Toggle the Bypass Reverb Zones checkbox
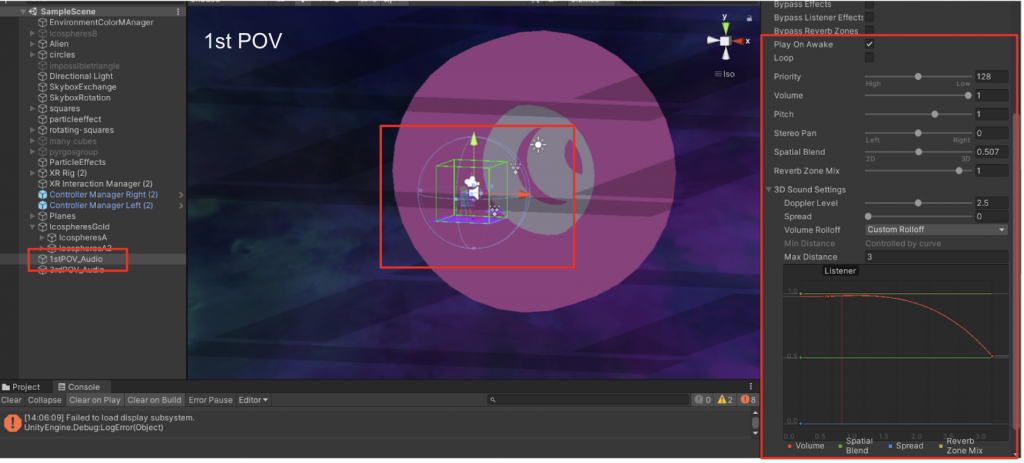 coord(869,31)
